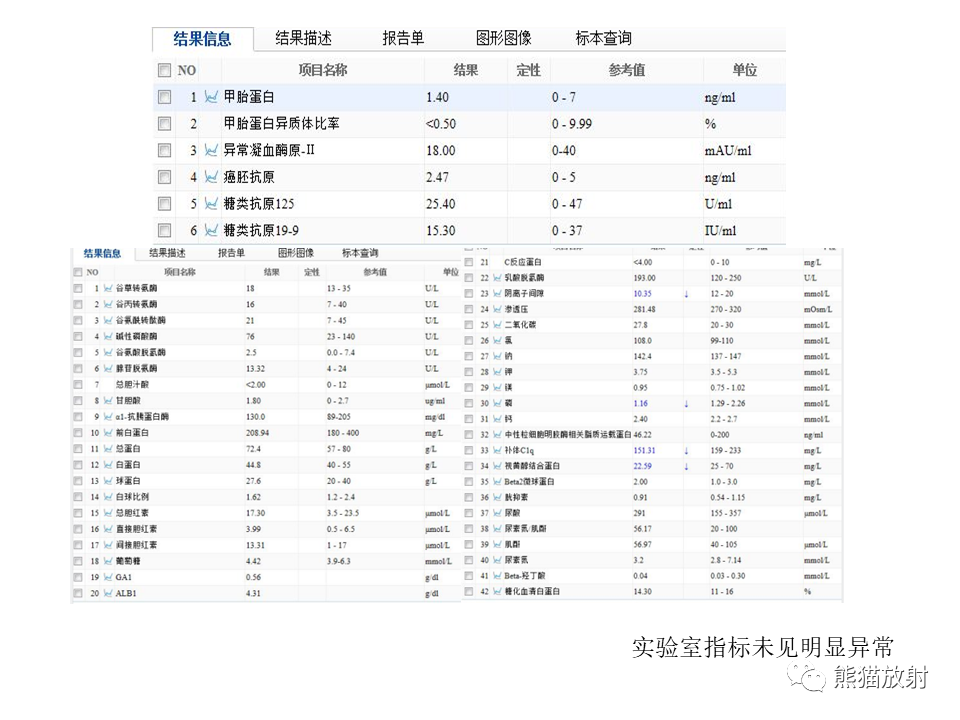960x720 pixels.
Task: Click the 实验室指标未见明显异常 caption
Action: coord(763,647)
